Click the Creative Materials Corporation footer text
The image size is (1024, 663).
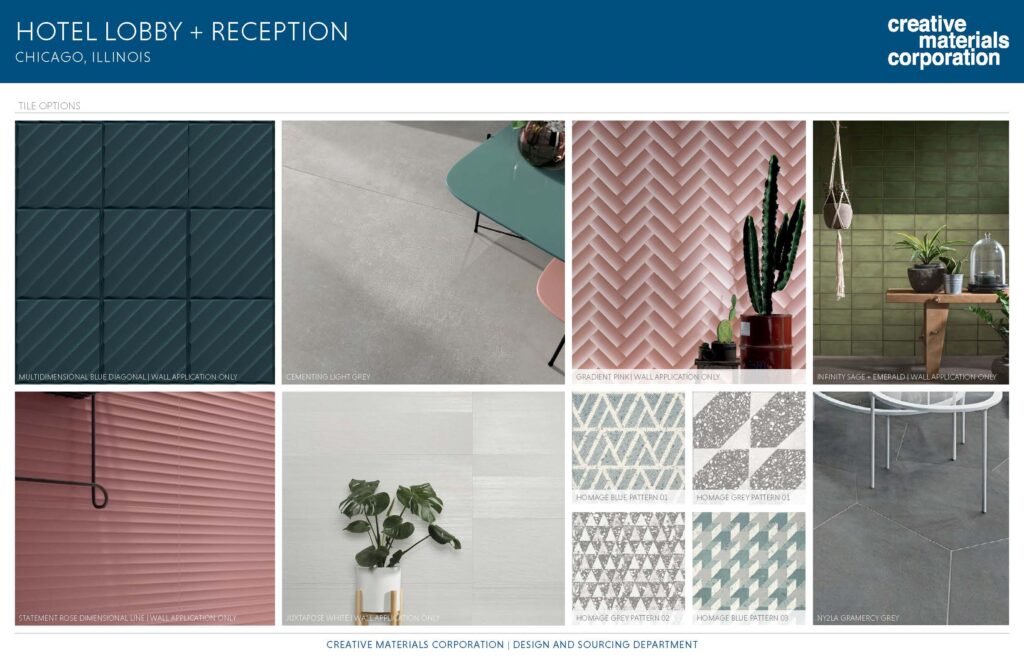(415, 645)
